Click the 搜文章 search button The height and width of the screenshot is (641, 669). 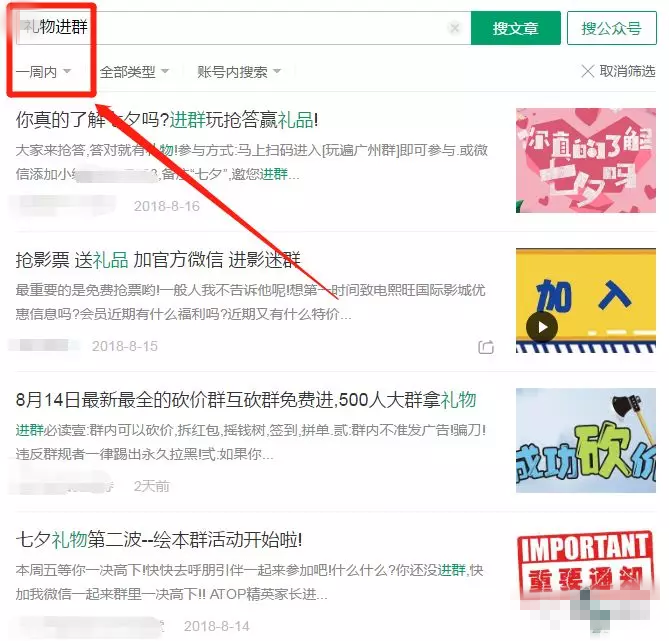[515, 28]
